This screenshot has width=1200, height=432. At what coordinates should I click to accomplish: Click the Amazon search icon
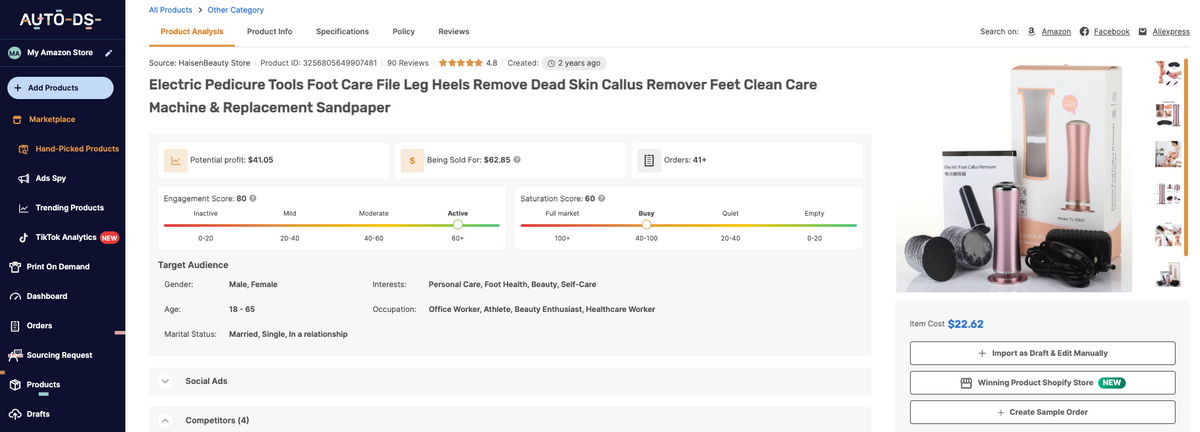[x=1031, y=31]
